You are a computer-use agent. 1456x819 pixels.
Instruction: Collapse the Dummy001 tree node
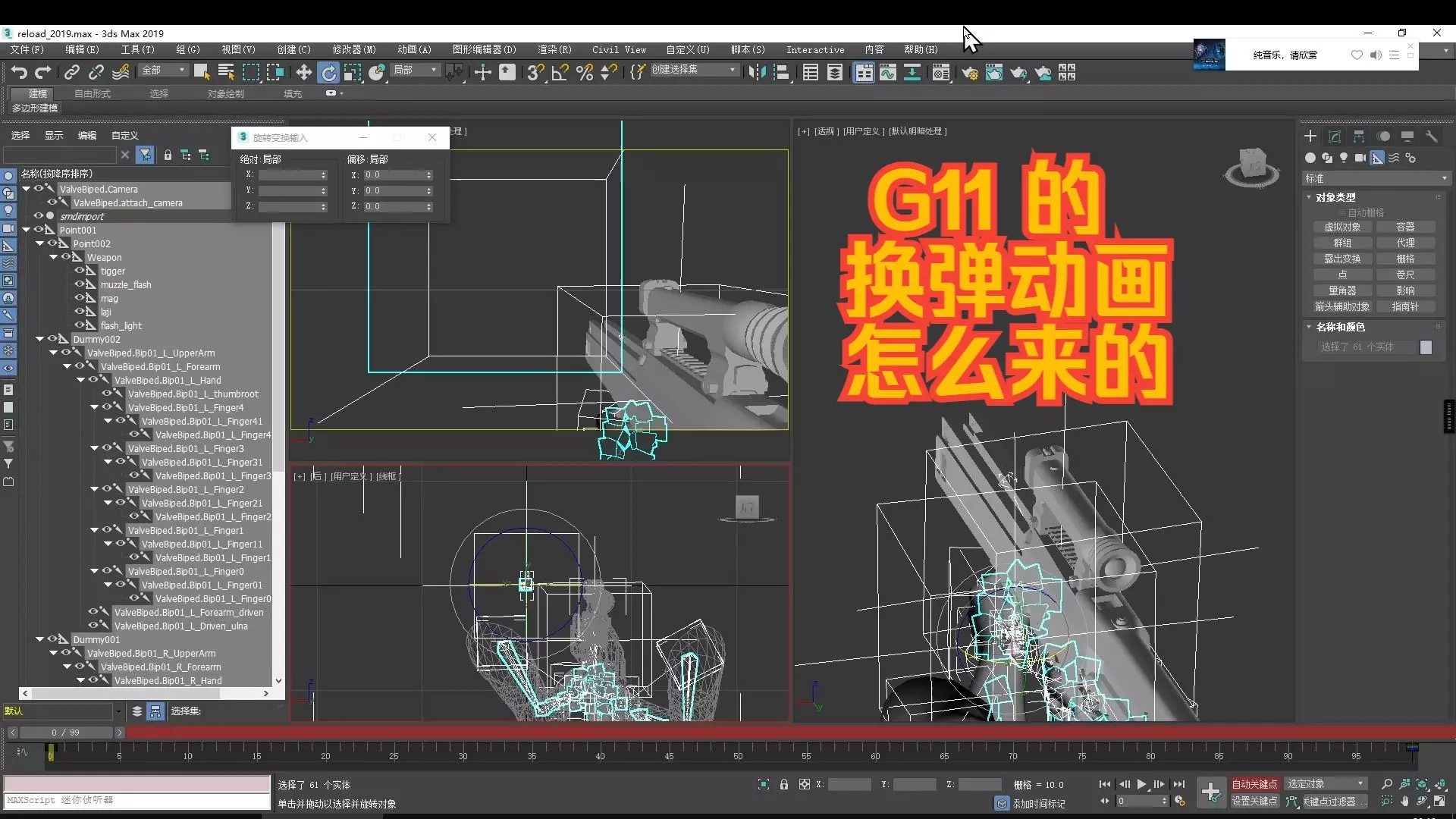click(x=40, y=639)
